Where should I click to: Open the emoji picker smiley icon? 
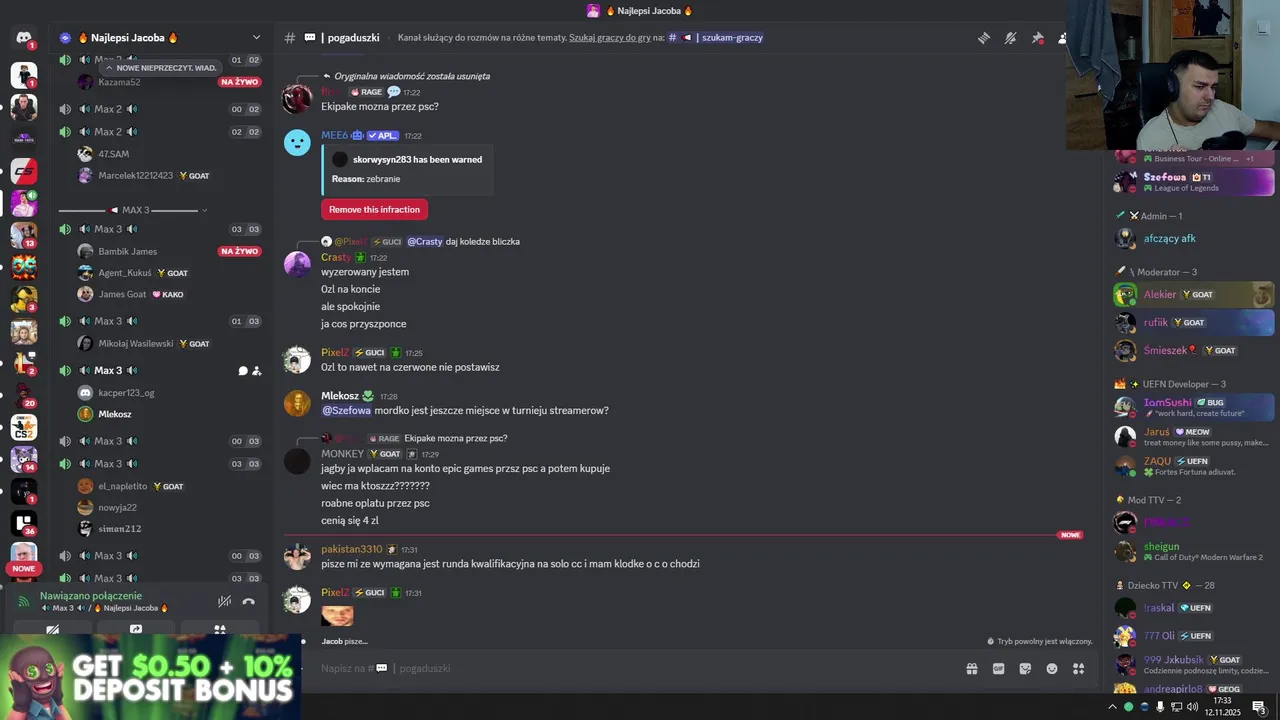coord(1052,668)
